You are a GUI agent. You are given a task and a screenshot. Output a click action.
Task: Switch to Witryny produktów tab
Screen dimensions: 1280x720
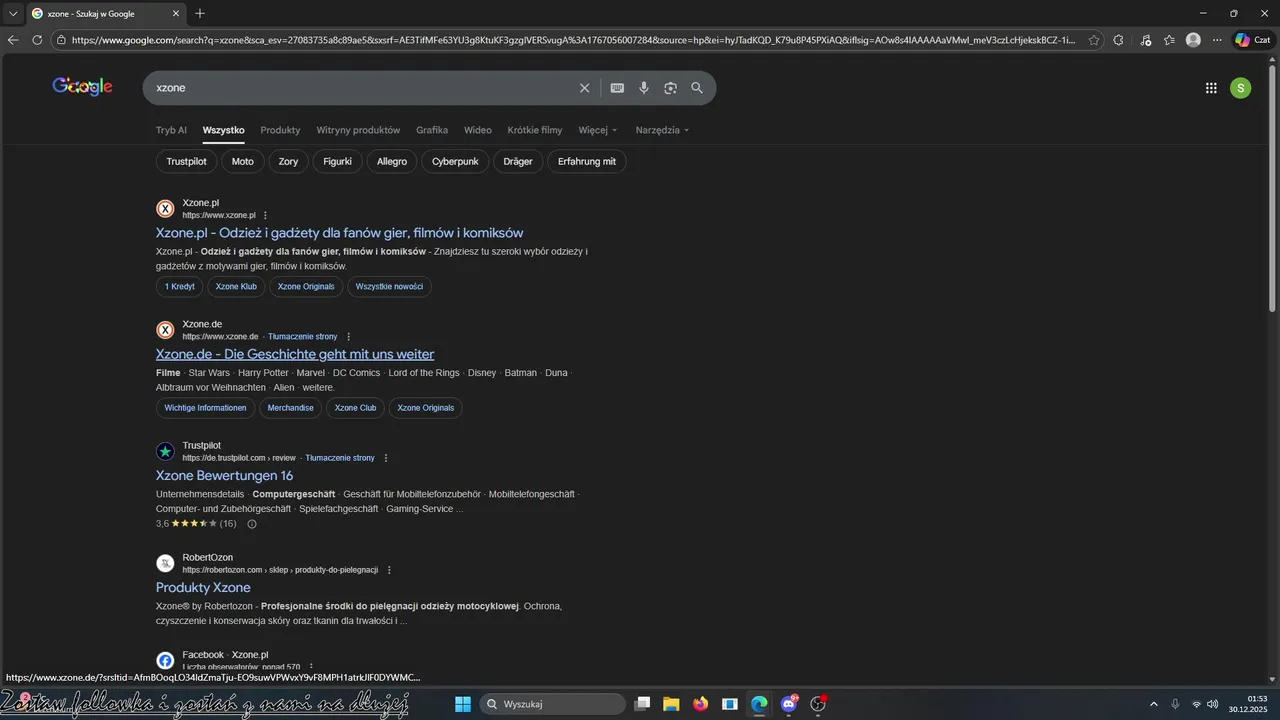coord(358,130)
